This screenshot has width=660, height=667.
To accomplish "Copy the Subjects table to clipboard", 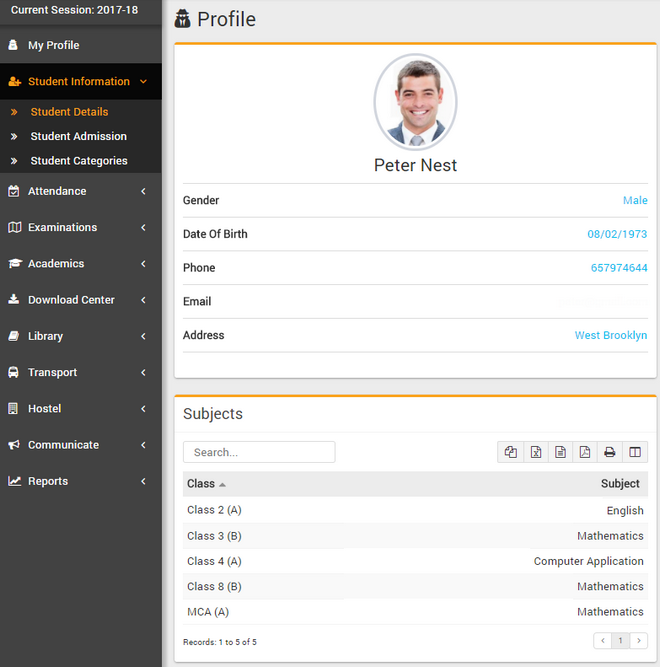I will click(x=511, y=452).
